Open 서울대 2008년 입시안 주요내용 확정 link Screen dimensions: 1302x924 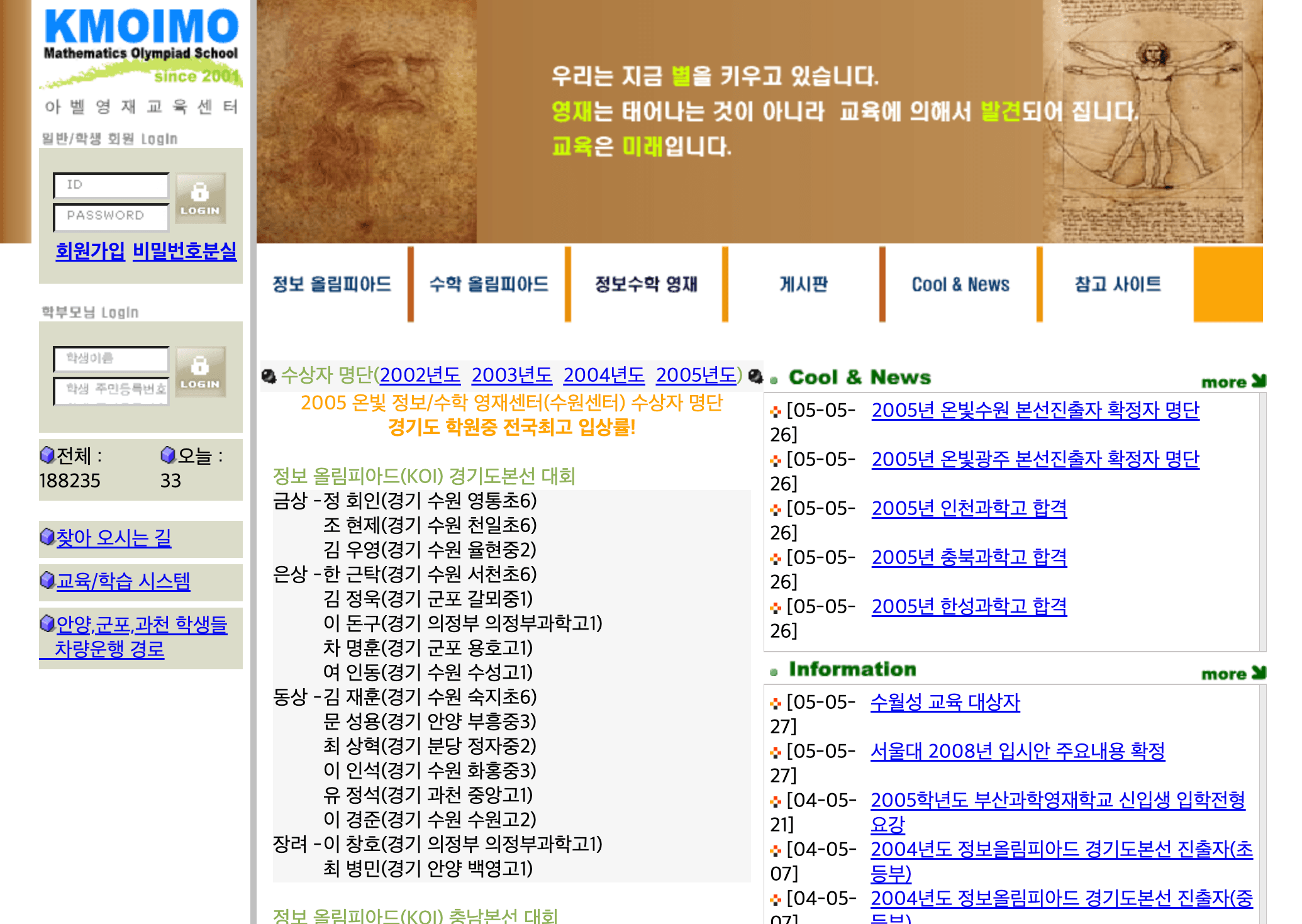tap(1018, 751)
